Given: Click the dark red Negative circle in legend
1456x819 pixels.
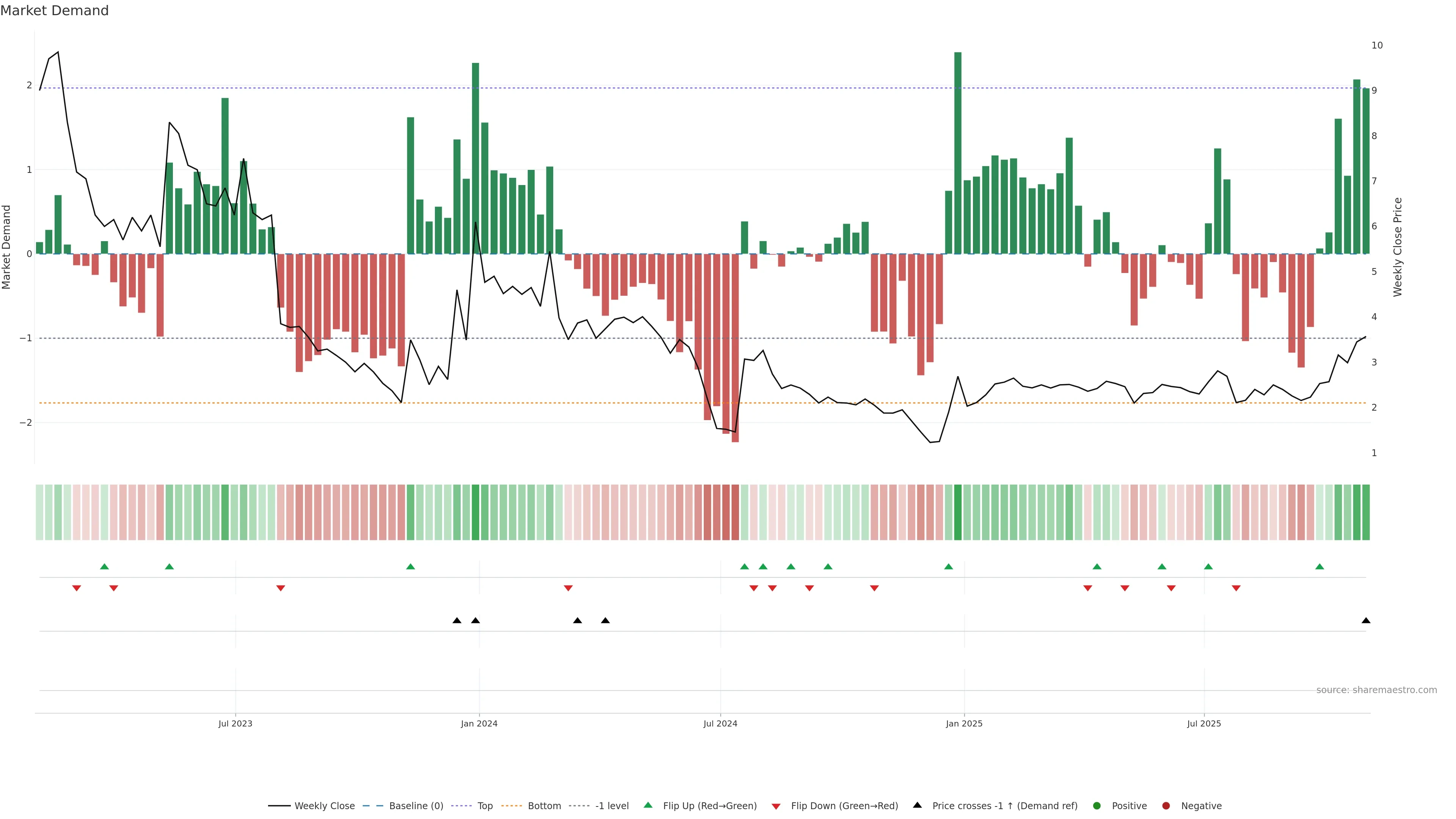Looking at the screenshot, I should pyautogui.click(x=1166, y=806).
